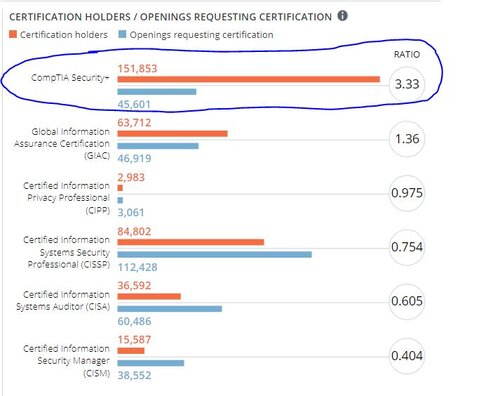Screen dimensions: 500x396
Task: Click the blue CISM openings bar
Action: tap(151, 363)
